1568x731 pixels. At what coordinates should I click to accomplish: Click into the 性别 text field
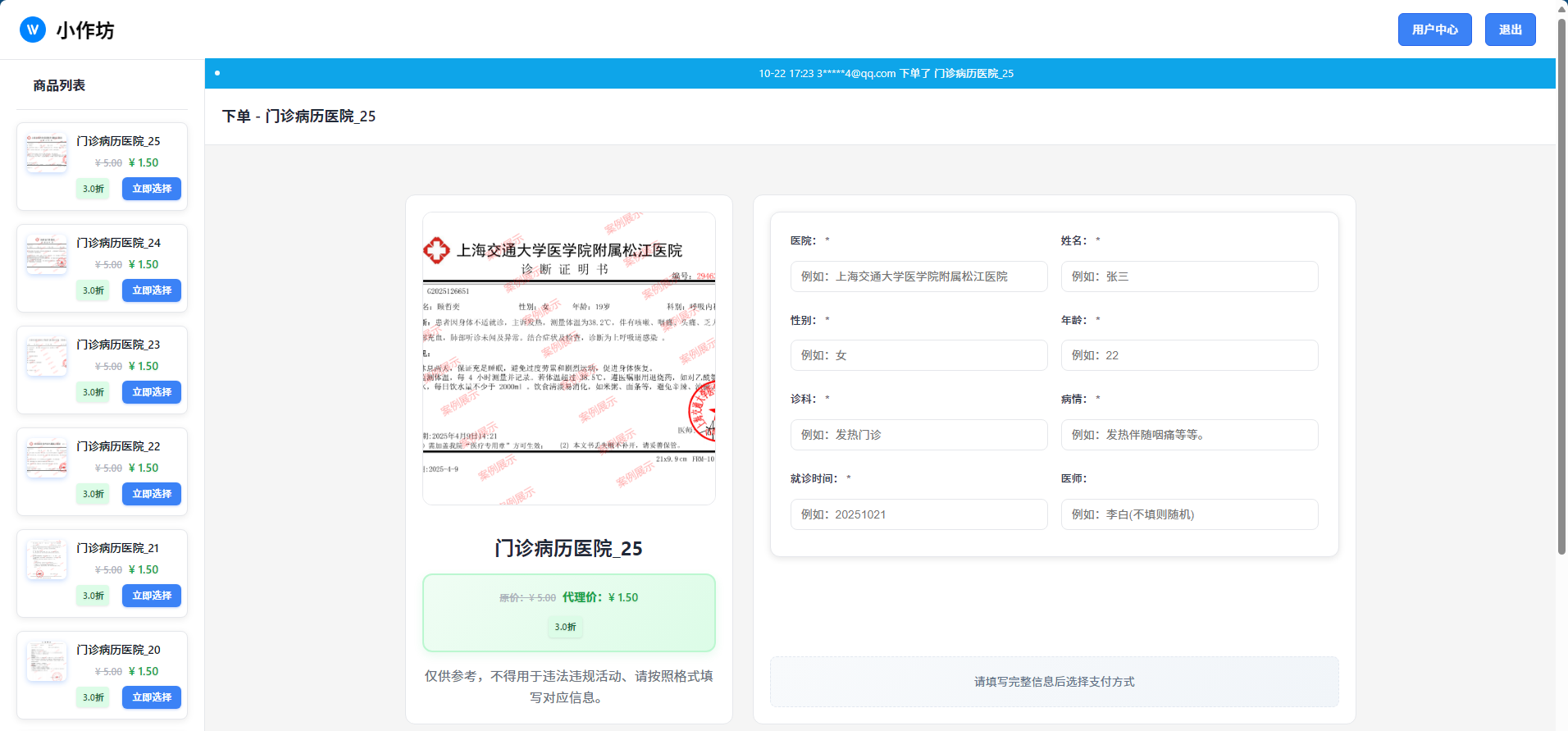tap(918, 355)
